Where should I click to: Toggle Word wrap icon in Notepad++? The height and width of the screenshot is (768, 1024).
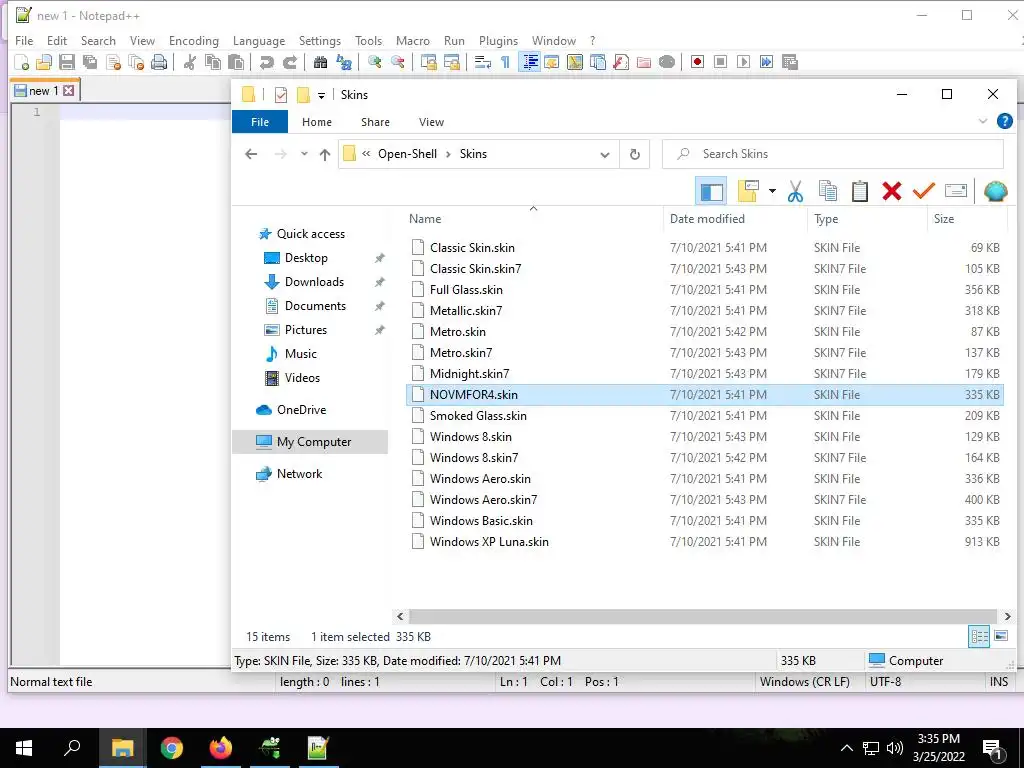pyautogui.click(x=483, y=62)
